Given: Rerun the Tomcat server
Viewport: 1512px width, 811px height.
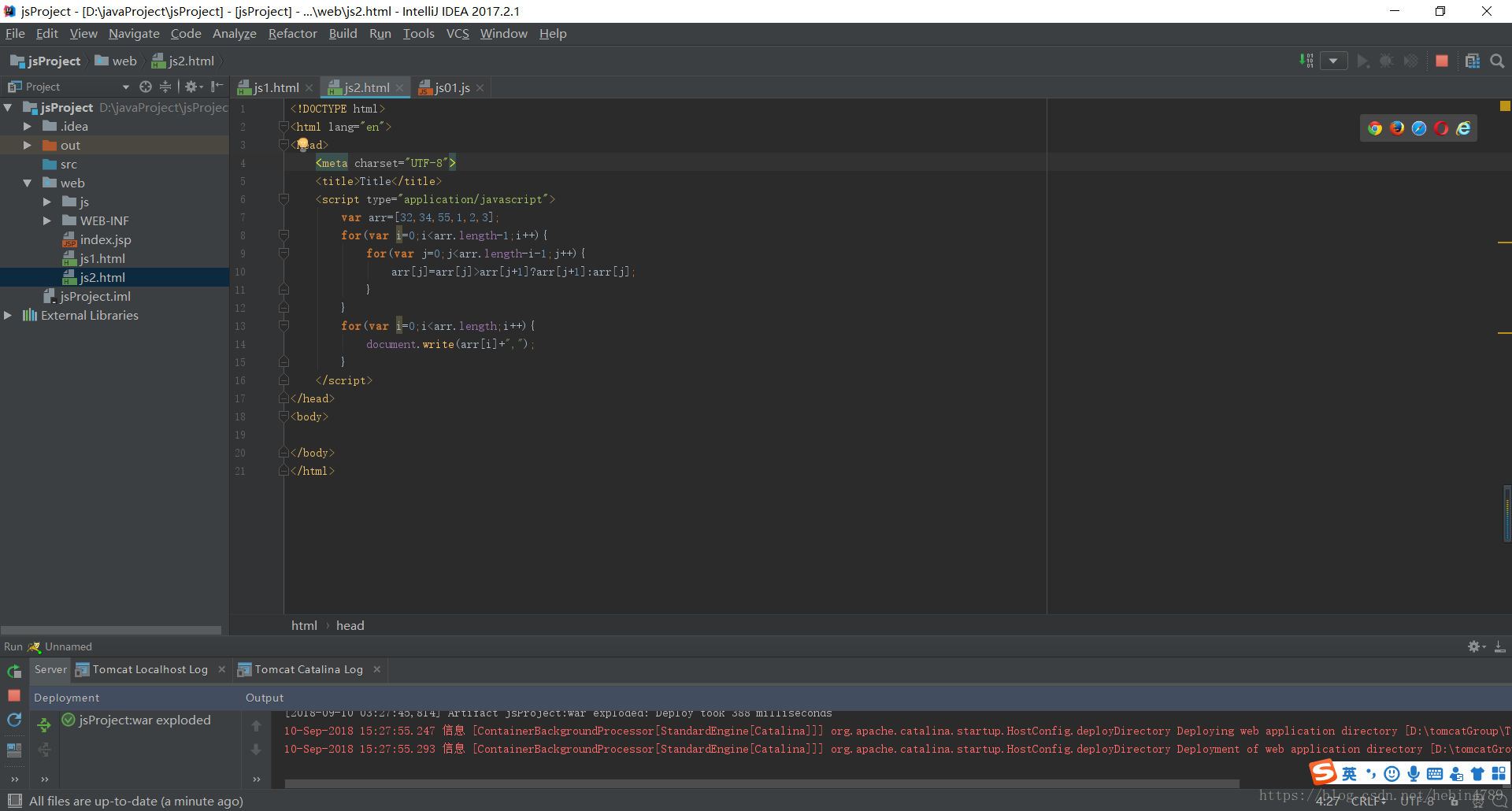Looking at the screenshot, I should point(14,672).
